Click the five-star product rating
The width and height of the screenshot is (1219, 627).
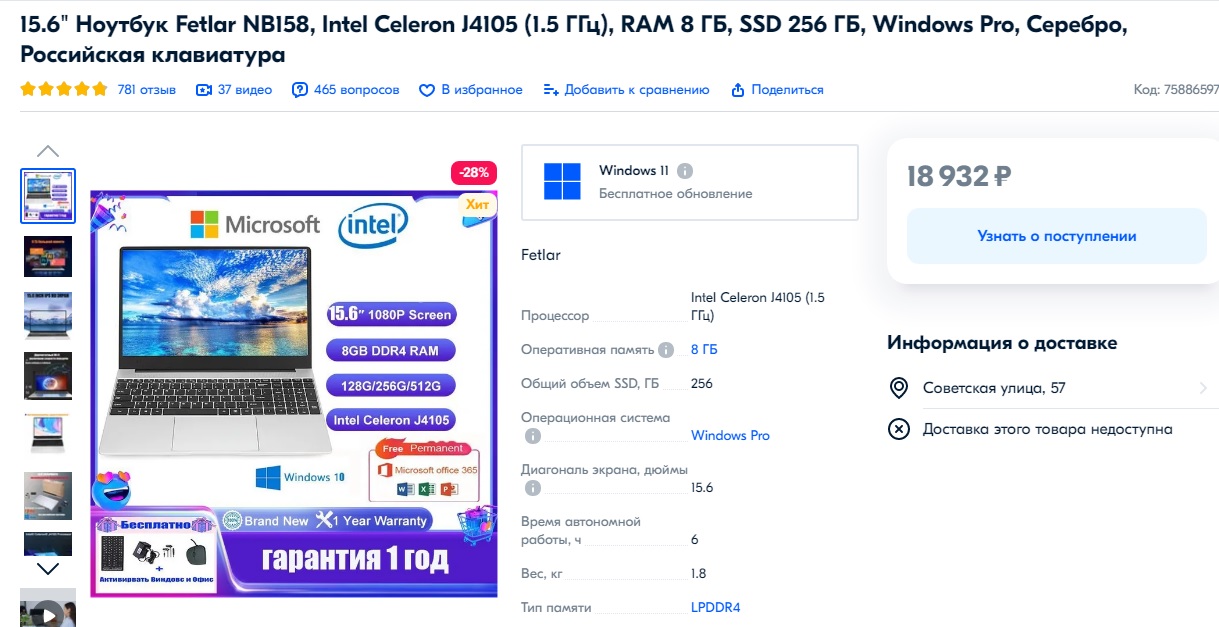coord(64,89)
